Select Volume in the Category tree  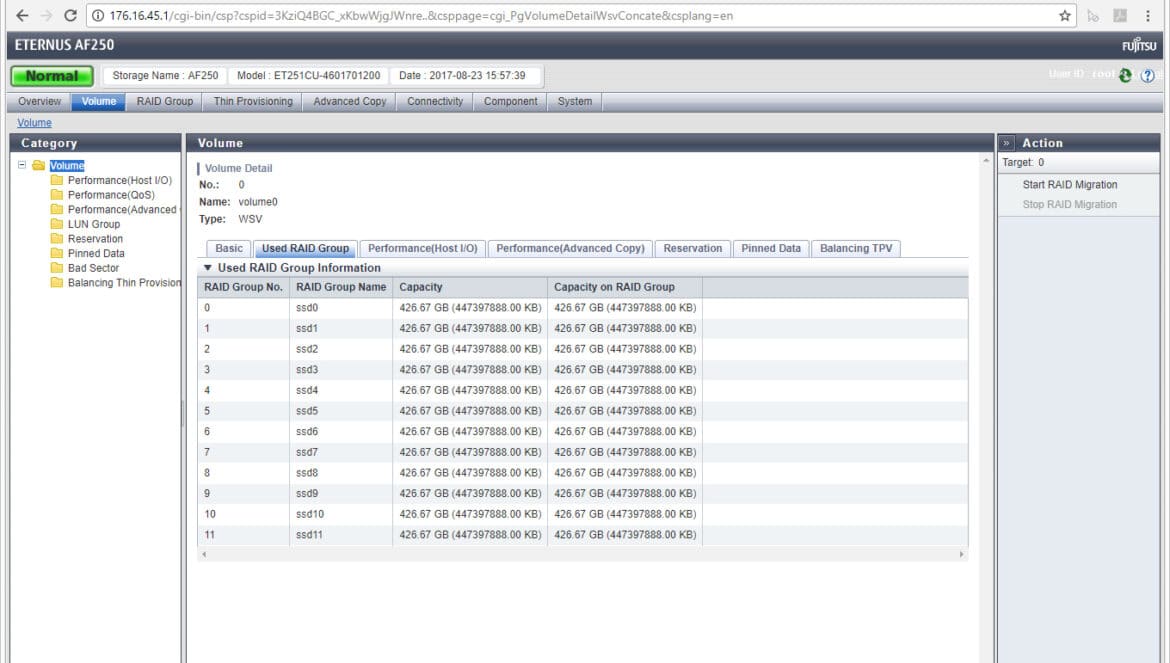click(x=67, y=166)
